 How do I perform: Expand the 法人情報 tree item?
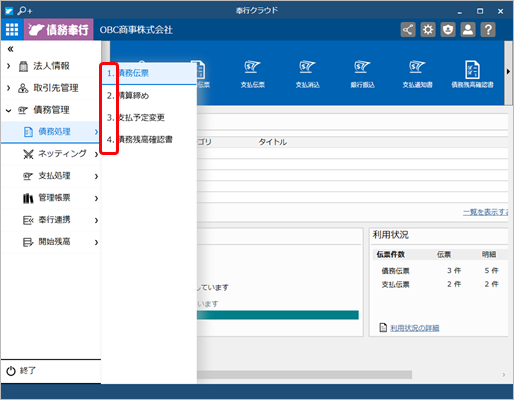[9, 66]
